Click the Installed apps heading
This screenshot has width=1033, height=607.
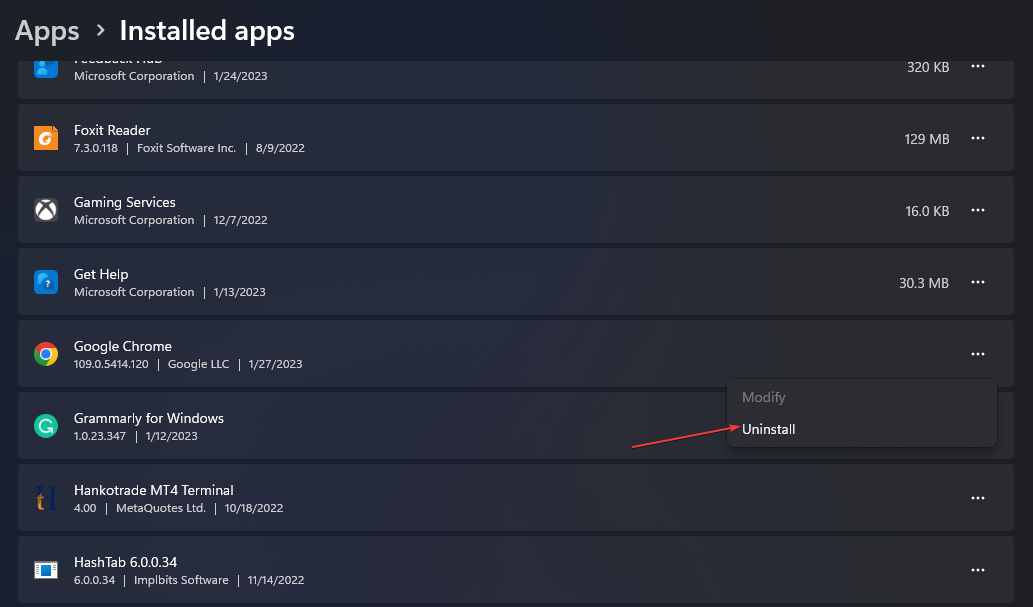(x=207, y=31)
